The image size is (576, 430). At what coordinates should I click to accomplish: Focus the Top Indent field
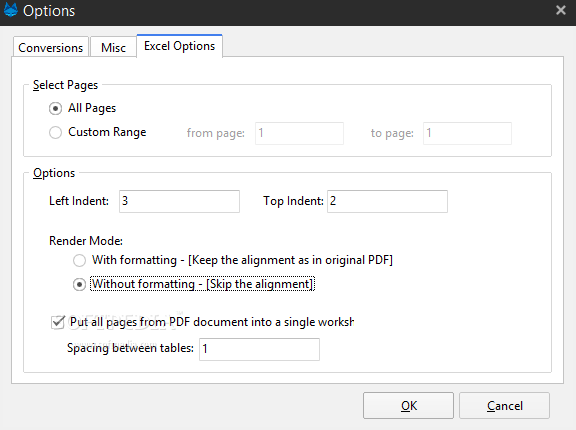point(388,201)
